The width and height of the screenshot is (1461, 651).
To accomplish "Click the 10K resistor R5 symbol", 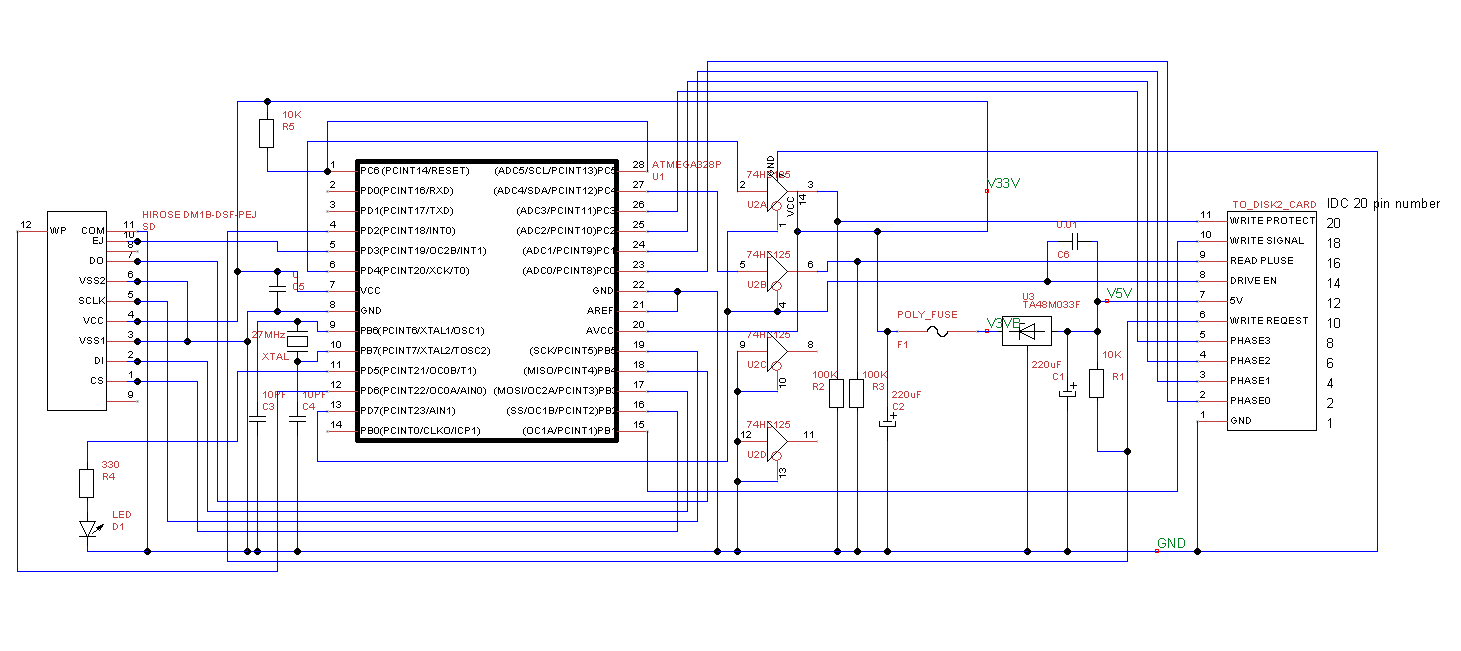I will point(266,133).
